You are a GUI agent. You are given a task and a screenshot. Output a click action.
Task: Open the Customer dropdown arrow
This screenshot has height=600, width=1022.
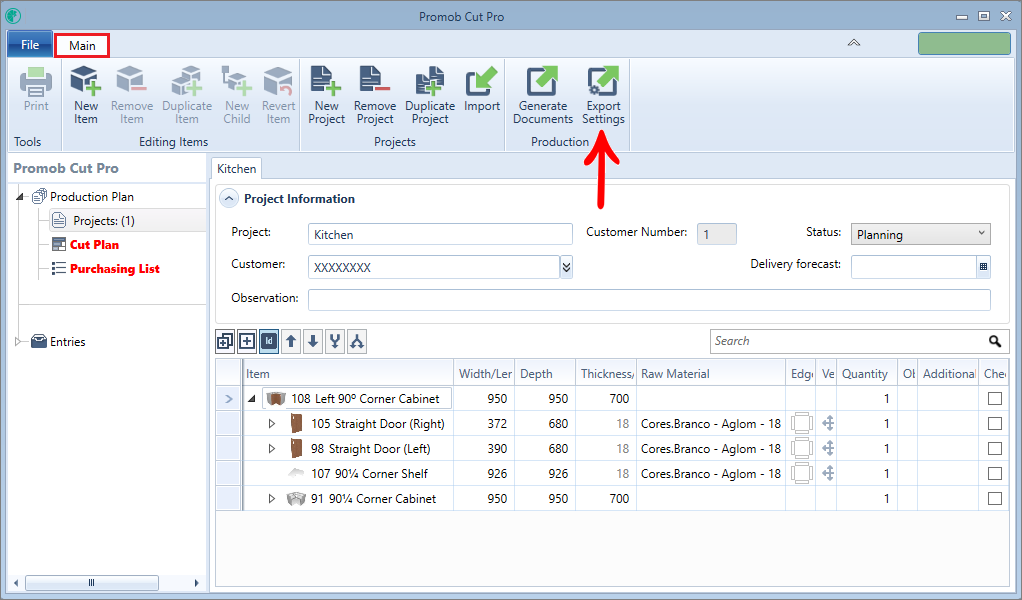(566, 266)
